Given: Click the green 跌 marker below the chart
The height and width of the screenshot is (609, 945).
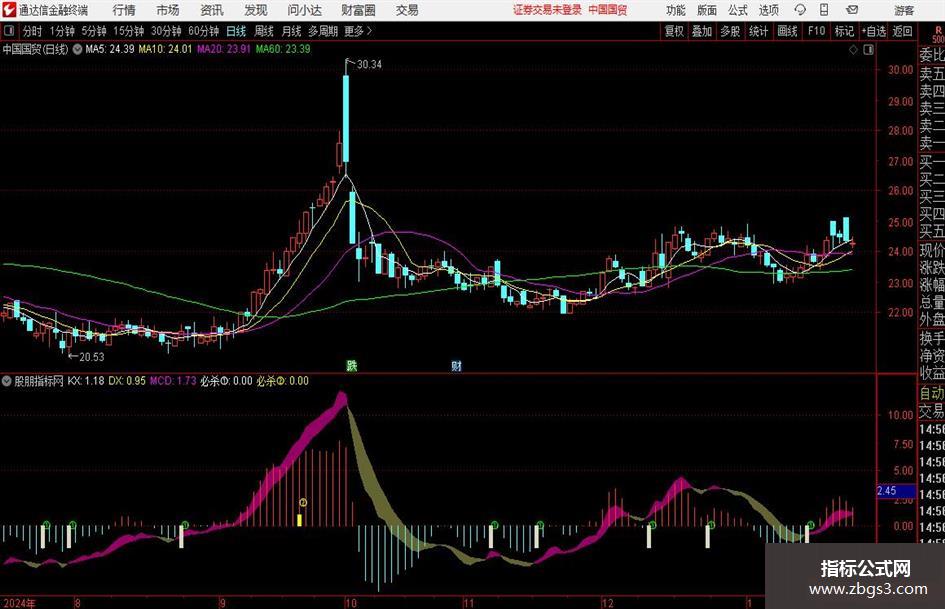Looking at the screenshot, I should click(x=351, y=365).
